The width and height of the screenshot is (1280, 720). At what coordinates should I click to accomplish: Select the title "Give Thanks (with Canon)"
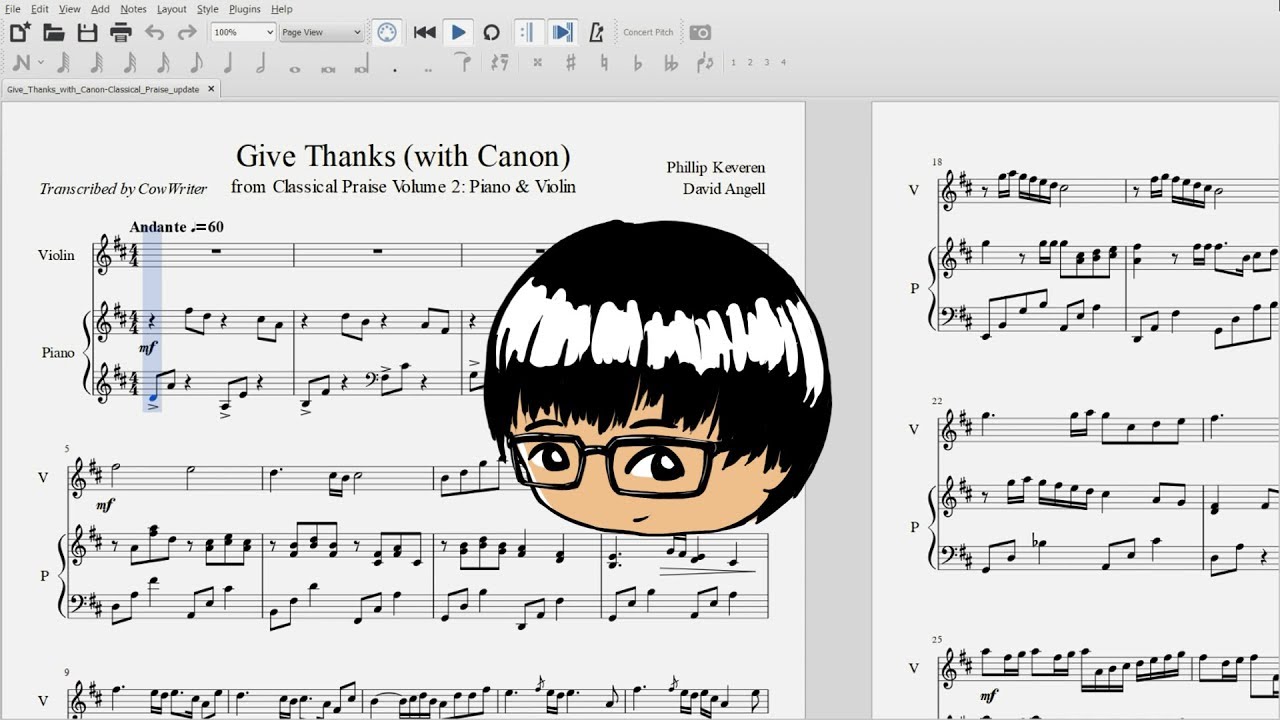pyautogui.click(x=403, y=156)
